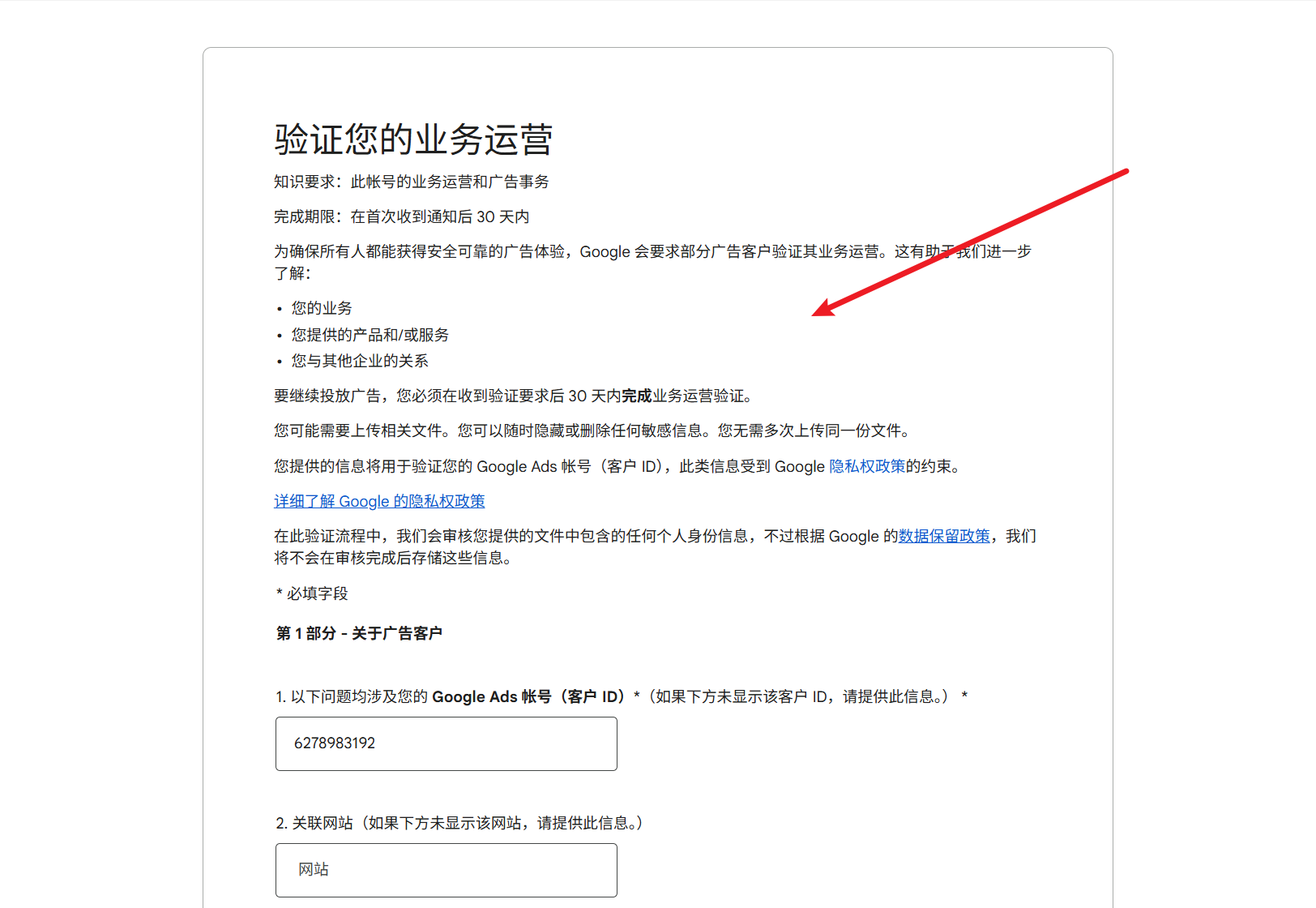This screenshot has height=908, width=1316.
Task: Select the page title 验证您的业务运营
Action: pos(413,139)
